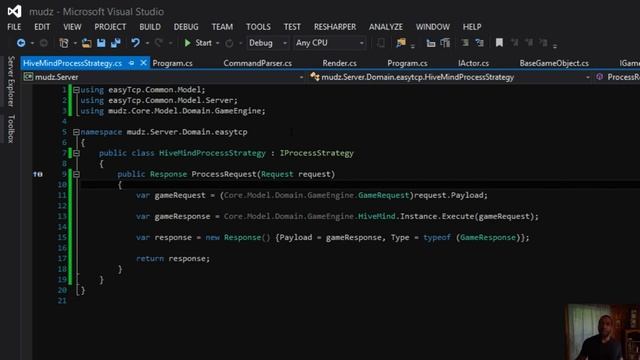Open the EDIT menu

tap(42, 27)
